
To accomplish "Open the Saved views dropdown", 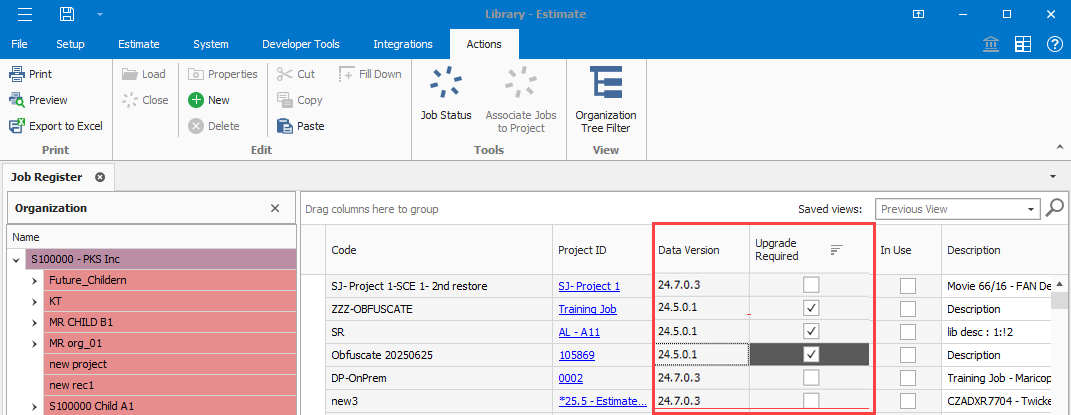I will [x=1031, y=210].
